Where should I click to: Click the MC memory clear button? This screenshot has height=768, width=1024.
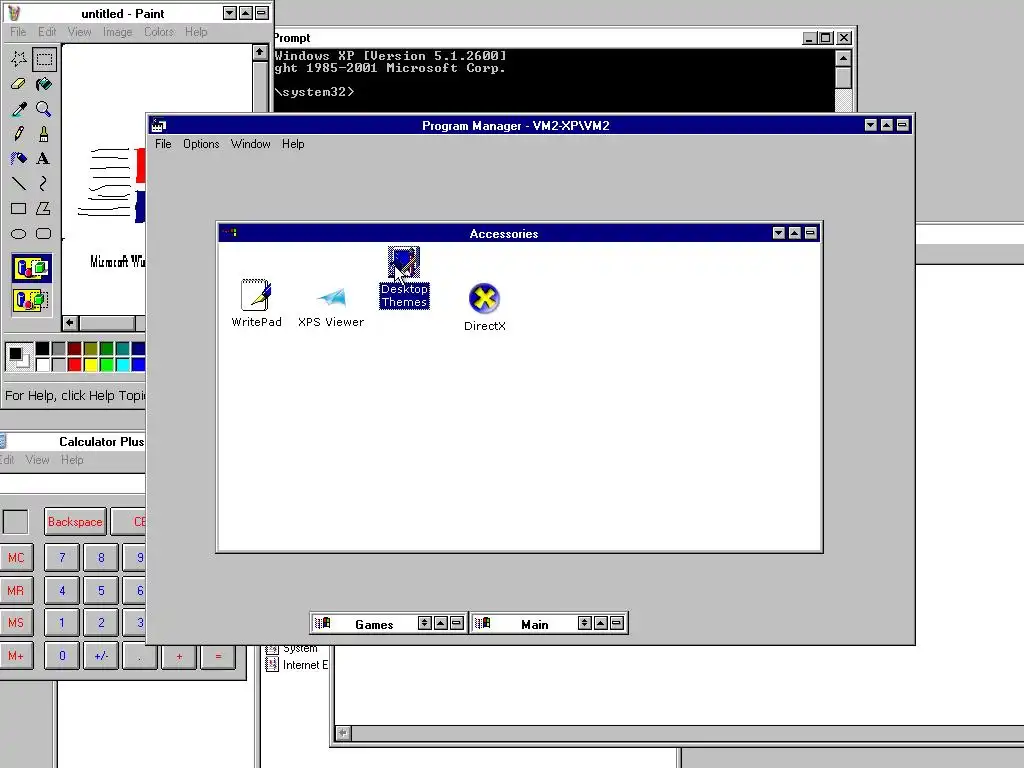(x=16, y=558)
